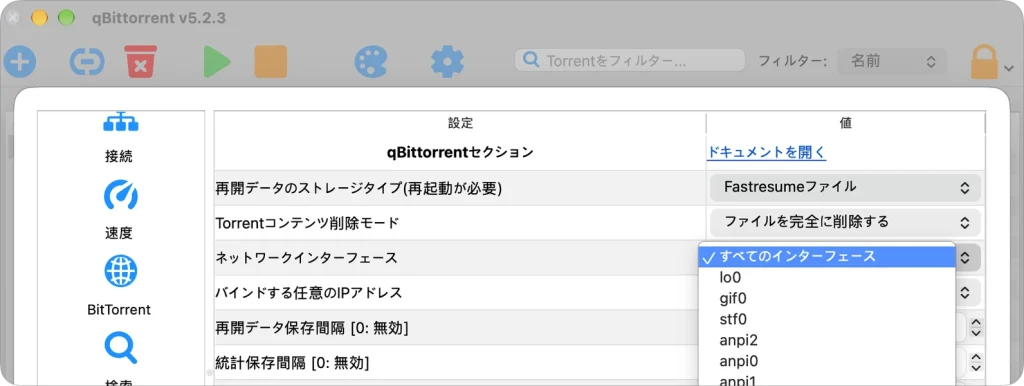Click the バインドする任意のIPアドレス label
Screen dimensions: 1024x386
click(x=308, y=293)
